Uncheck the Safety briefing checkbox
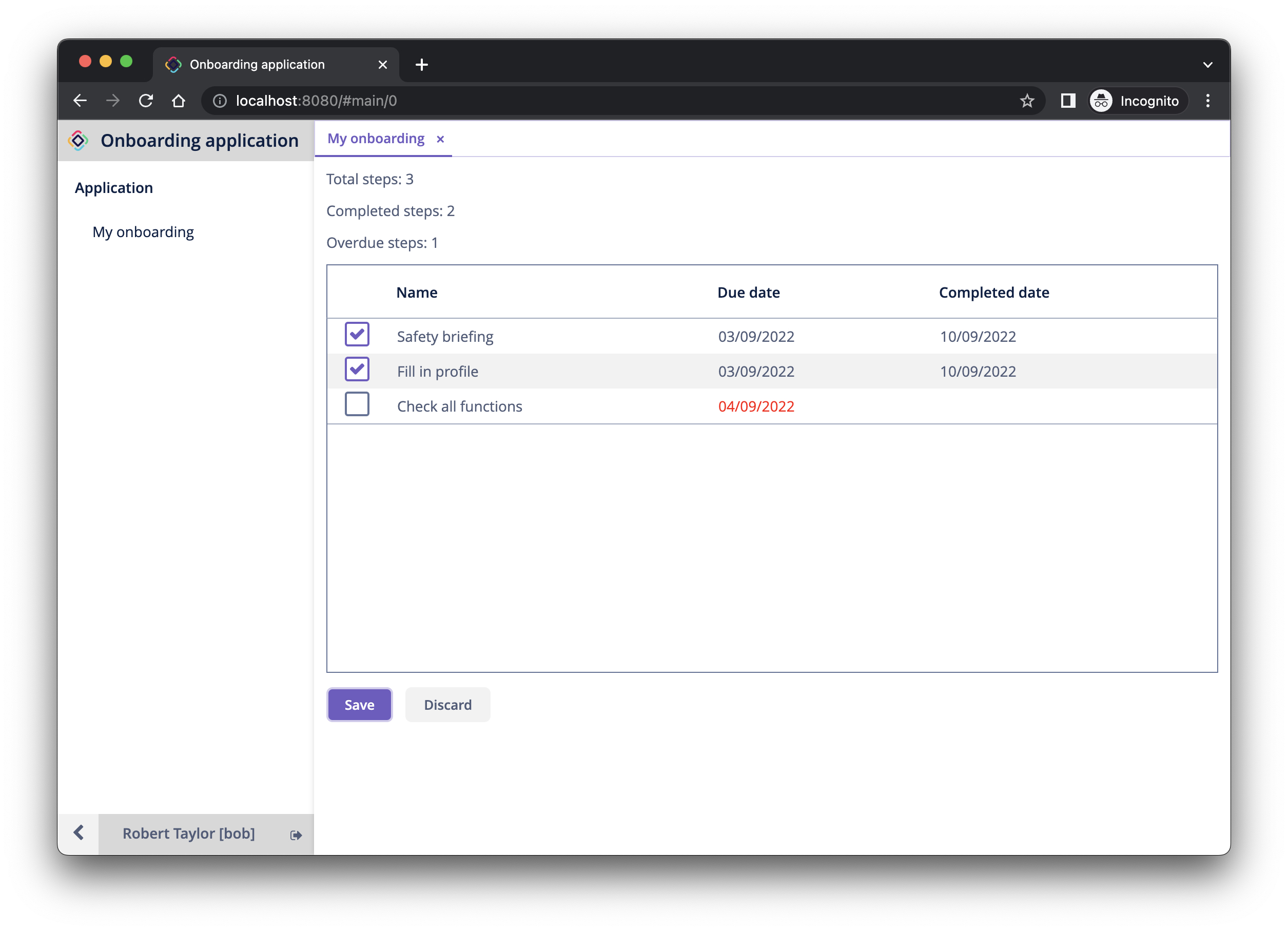Screen dimensions: 1288x931 point(357,334)
